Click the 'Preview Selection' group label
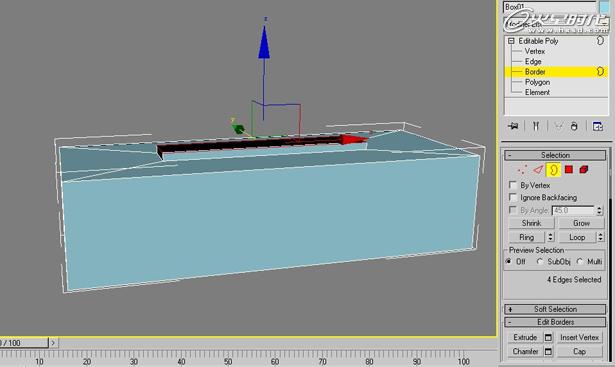 click(536, 250)
